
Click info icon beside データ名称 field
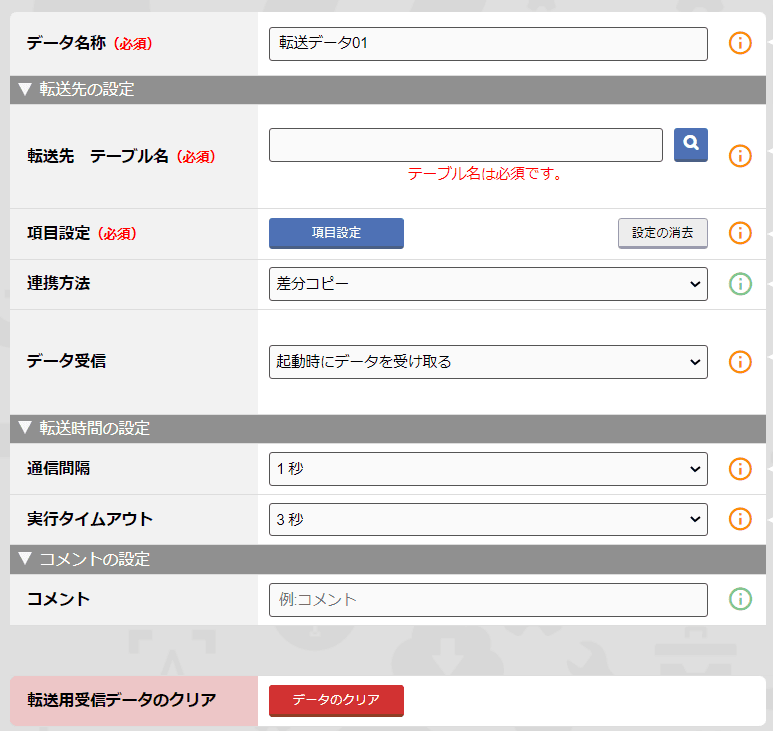click(x=739, y=44)
